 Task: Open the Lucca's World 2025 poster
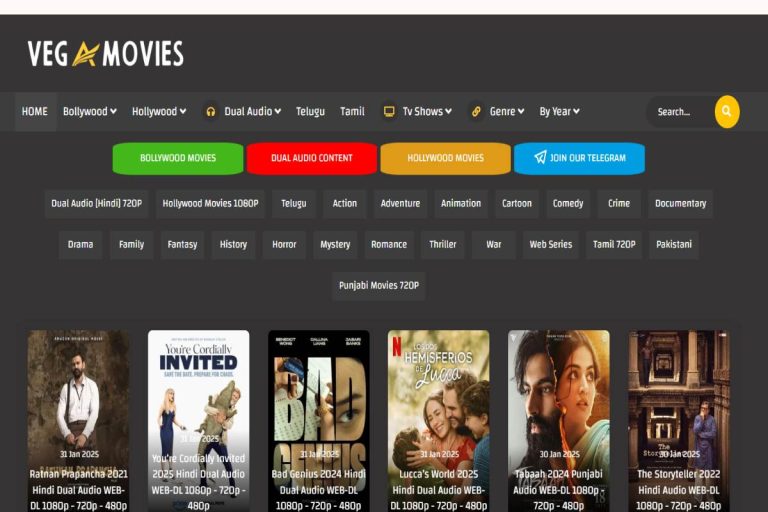(x=438, y=421)
